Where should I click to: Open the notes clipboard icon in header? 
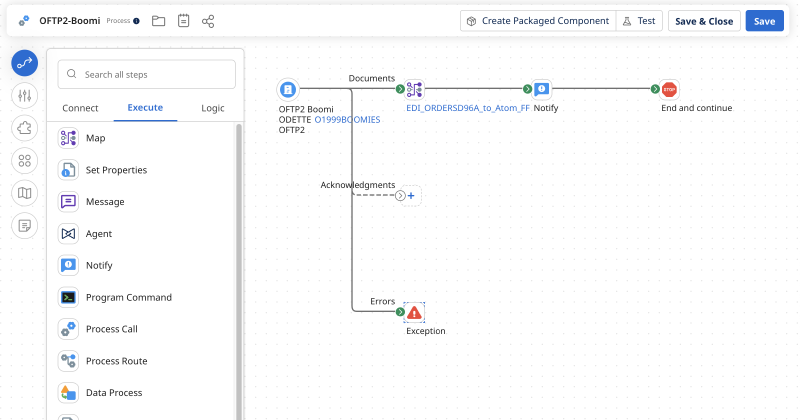point(184,21)
